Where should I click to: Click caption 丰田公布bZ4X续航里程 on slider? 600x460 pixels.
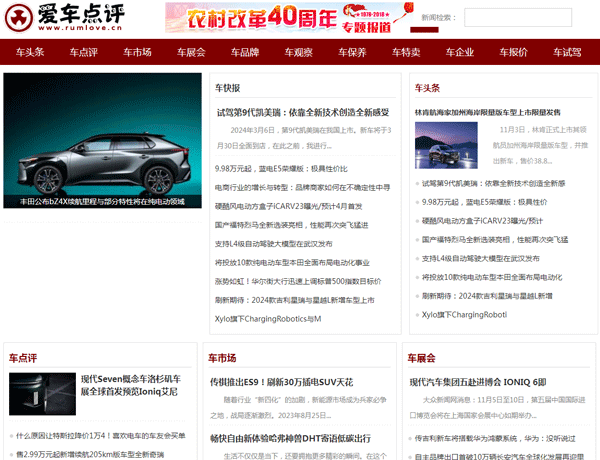click(103, 202)
